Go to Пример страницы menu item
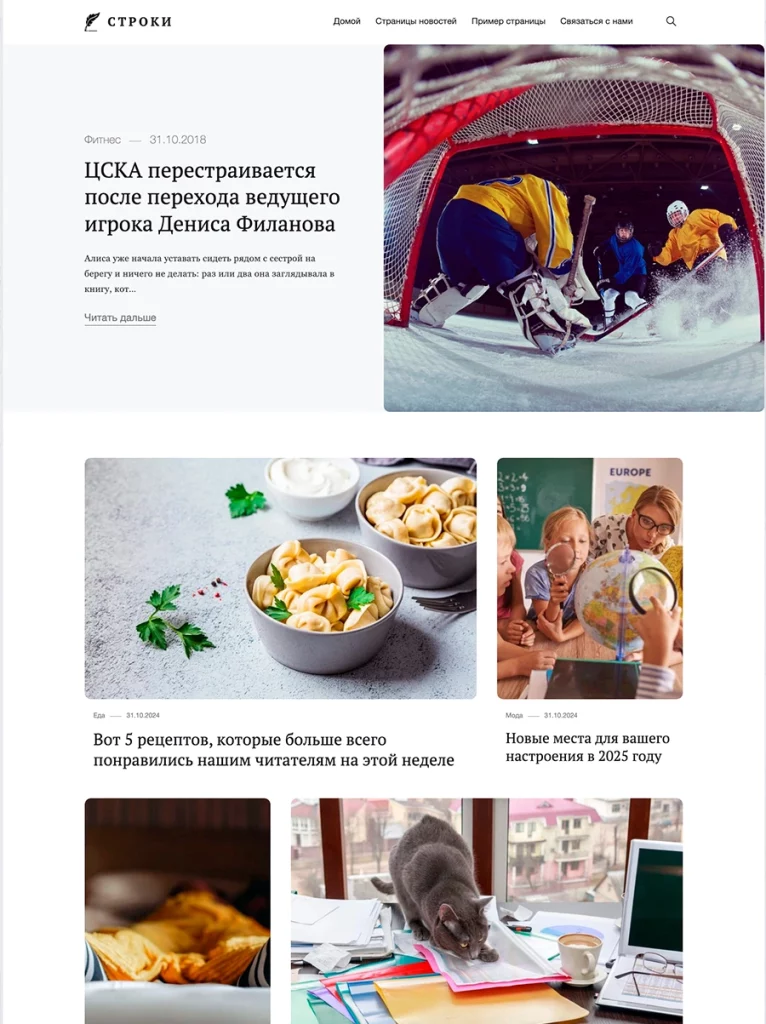 pos(508,21)
